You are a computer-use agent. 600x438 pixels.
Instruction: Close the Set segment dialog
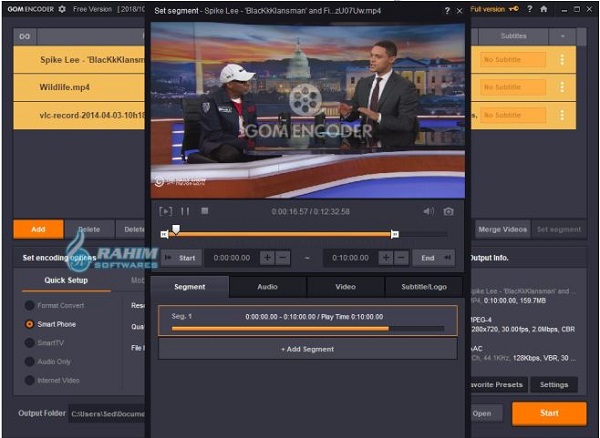(x=460, y=11)
